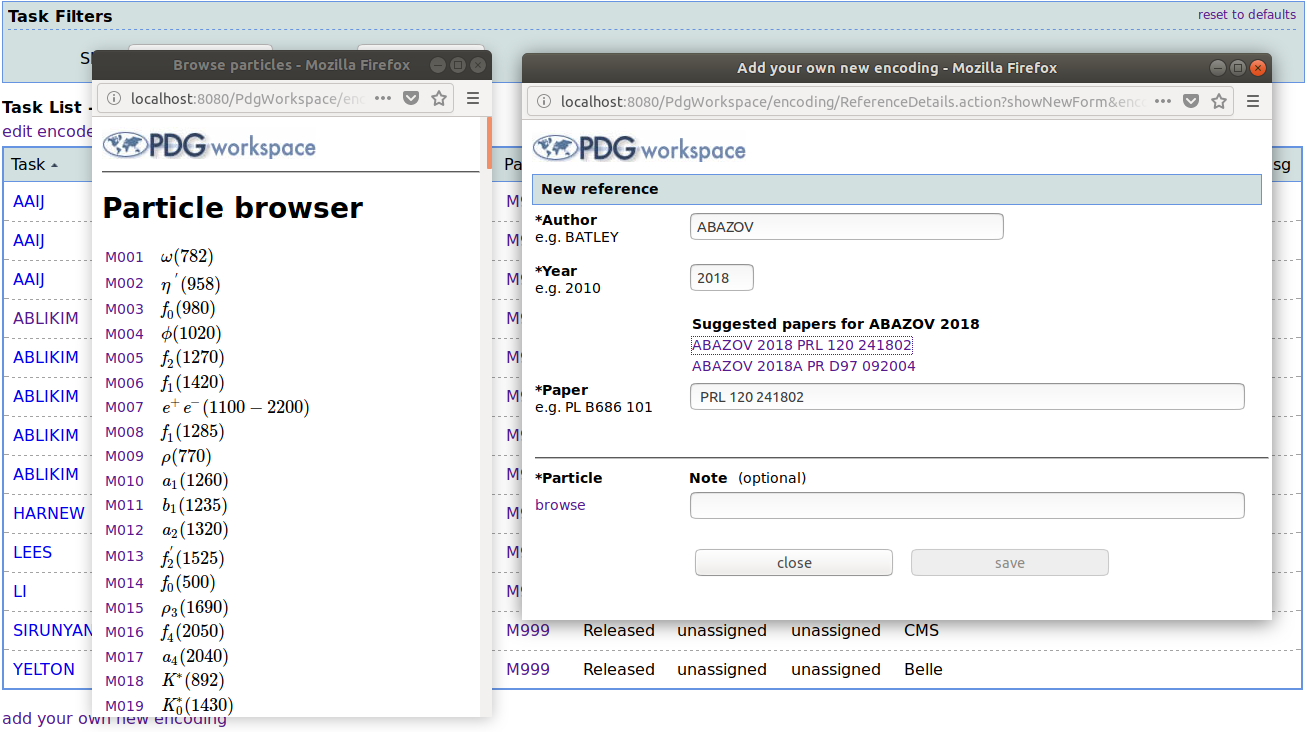Image resolution: width=1306 pixels, height=732 pixels.
Task: Click the save button
Action: [x=1009, y=563]
